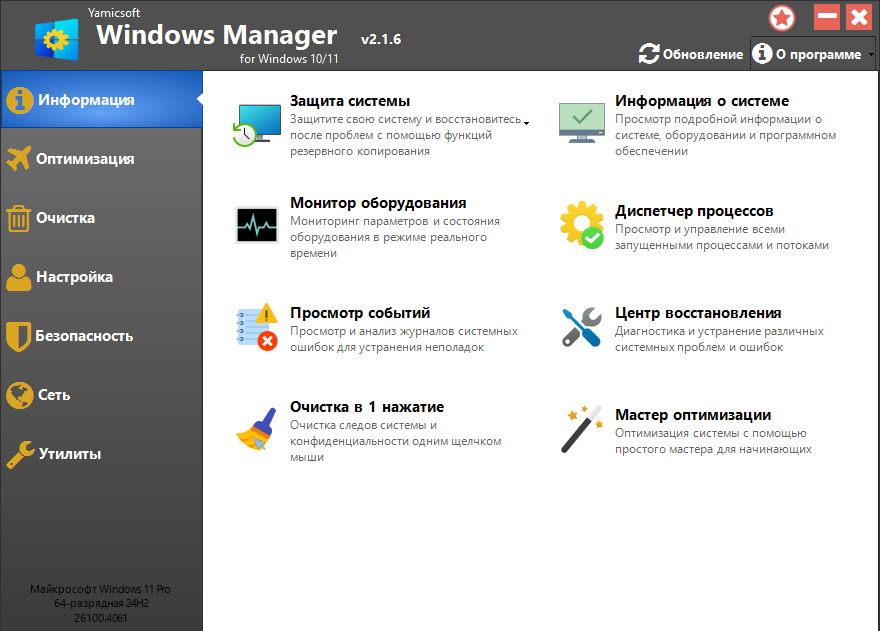The height and width of the screenshot is (631, 880).
Task: Launch Центр восстановления title link
Action: click(698, 313)
